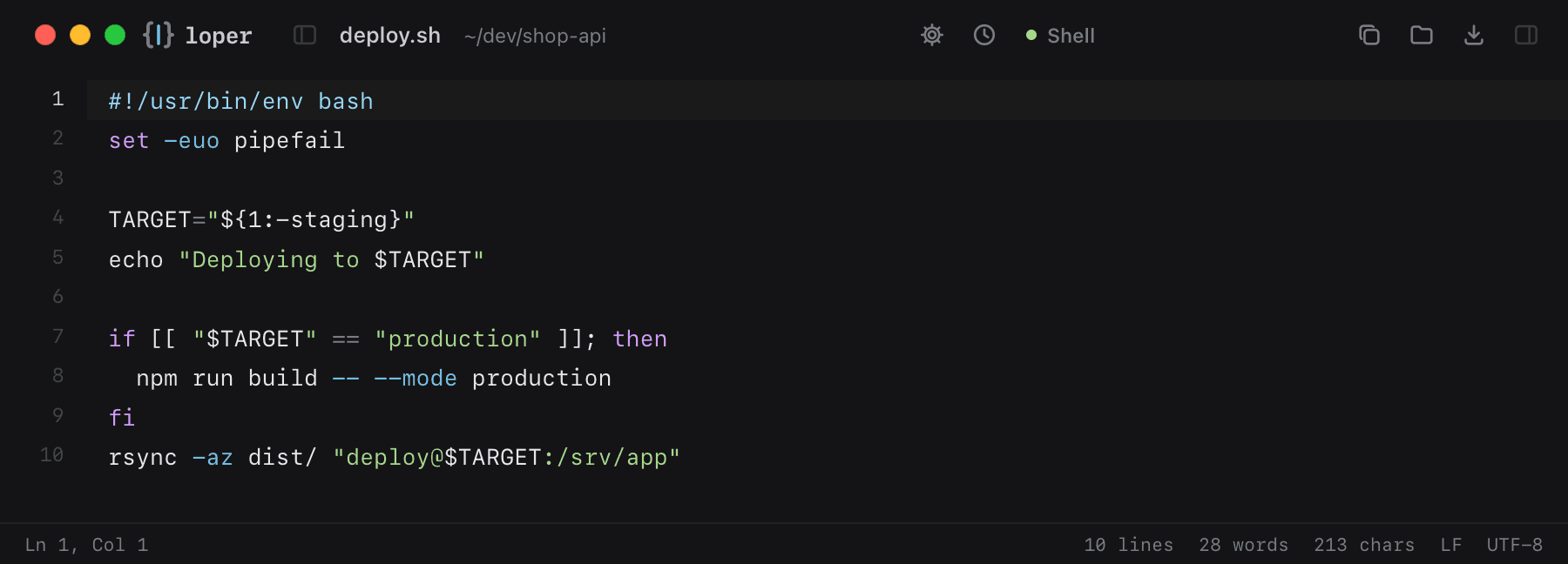Image resolution: width=1568 pixels, height=564 pixels.
Task: Click the echo command on line 5
Action: [x=136, y=259]
